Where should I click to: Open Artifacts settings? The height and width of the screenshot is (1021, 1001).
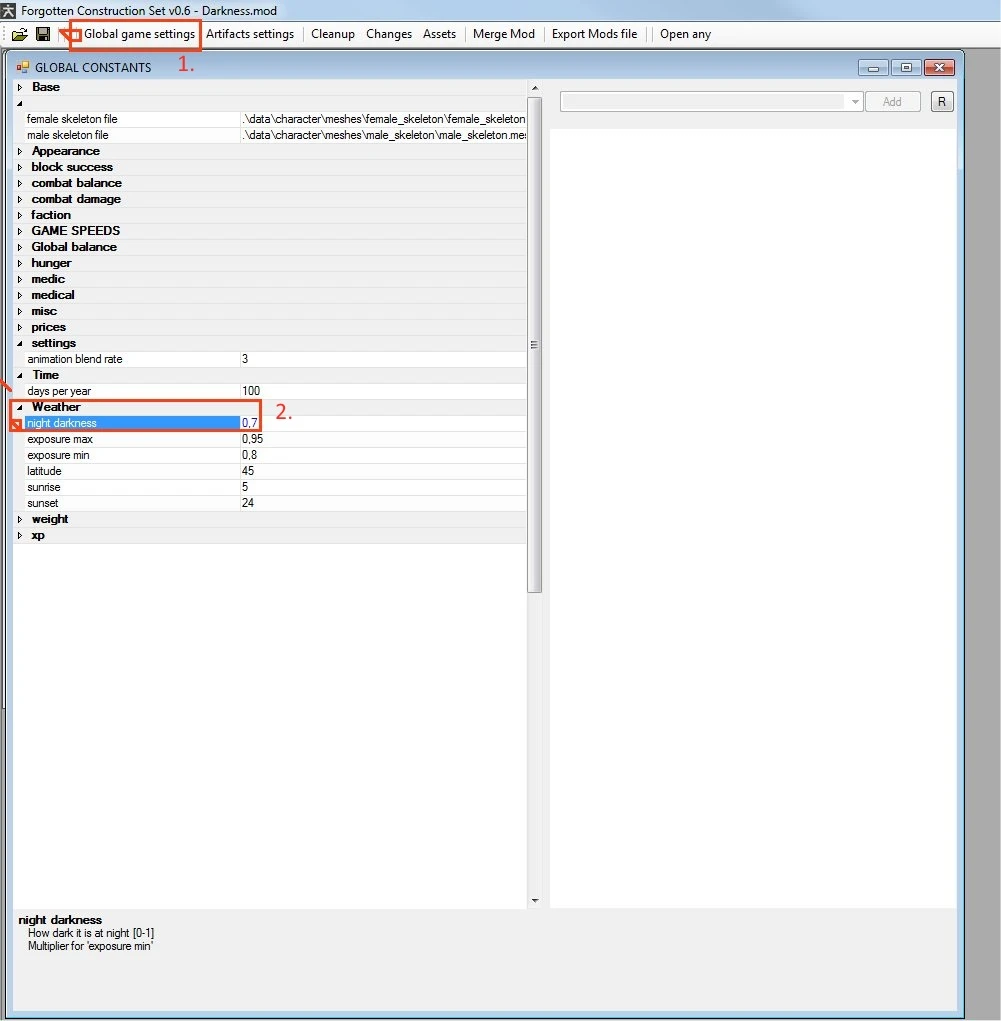click(x=250, y=34)
